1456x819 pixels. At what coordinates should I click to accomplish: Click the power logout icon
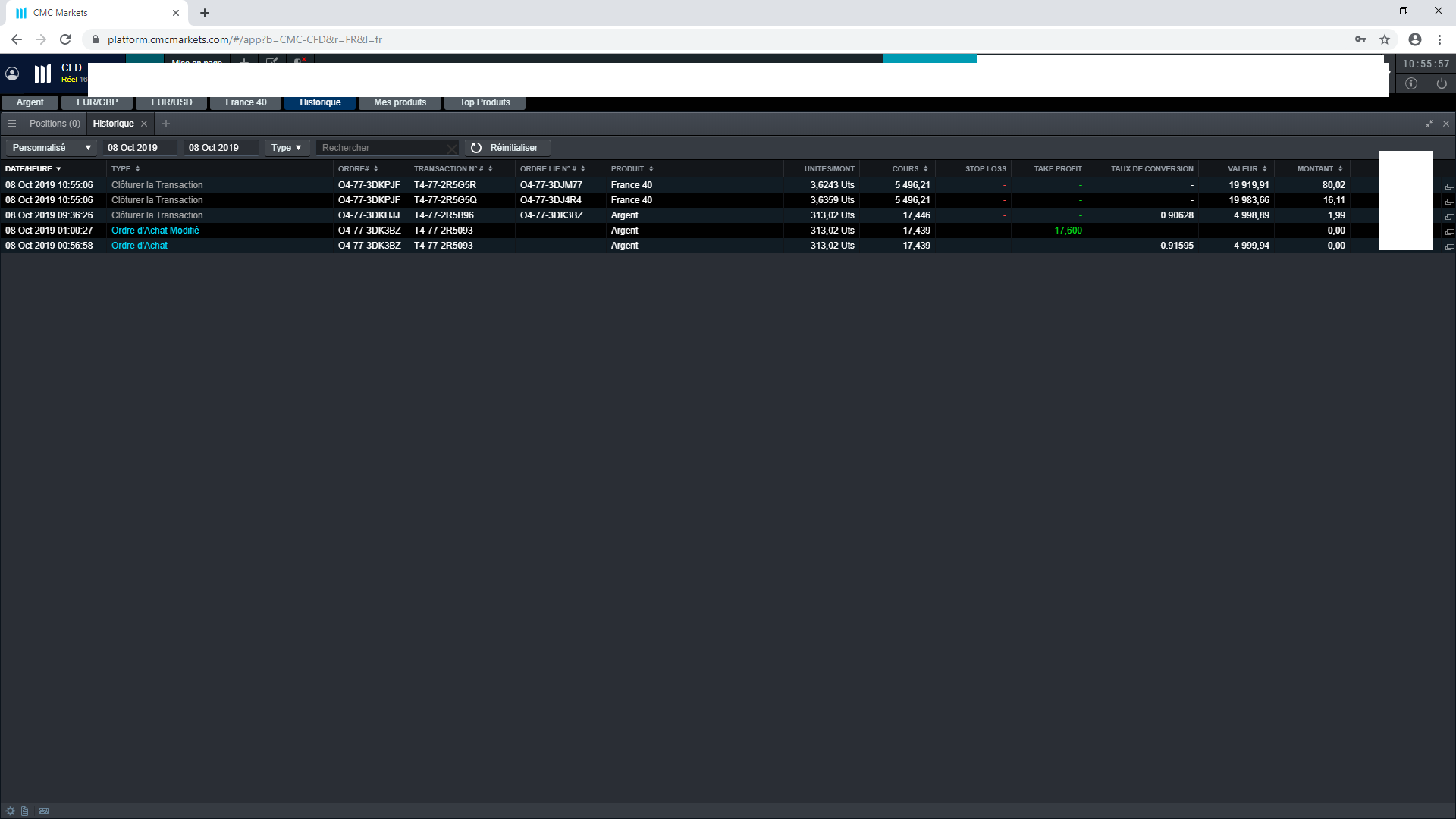[1442, 83]
